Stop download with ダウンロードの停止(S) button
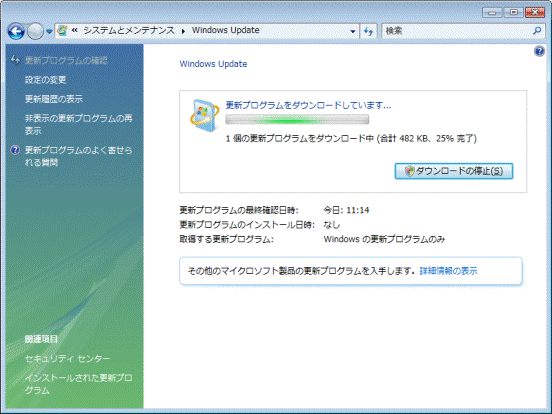The image size is (552, 414). [454, 171]
